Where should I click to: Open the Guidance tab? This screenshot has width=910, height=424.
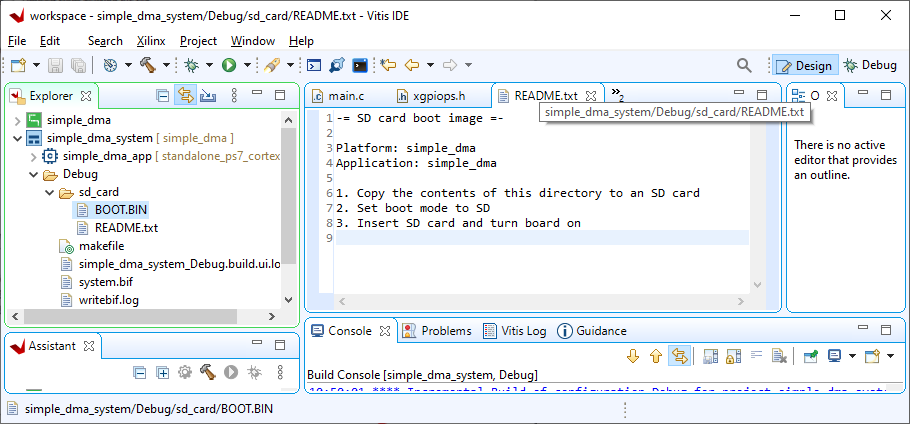click(591, 331)
